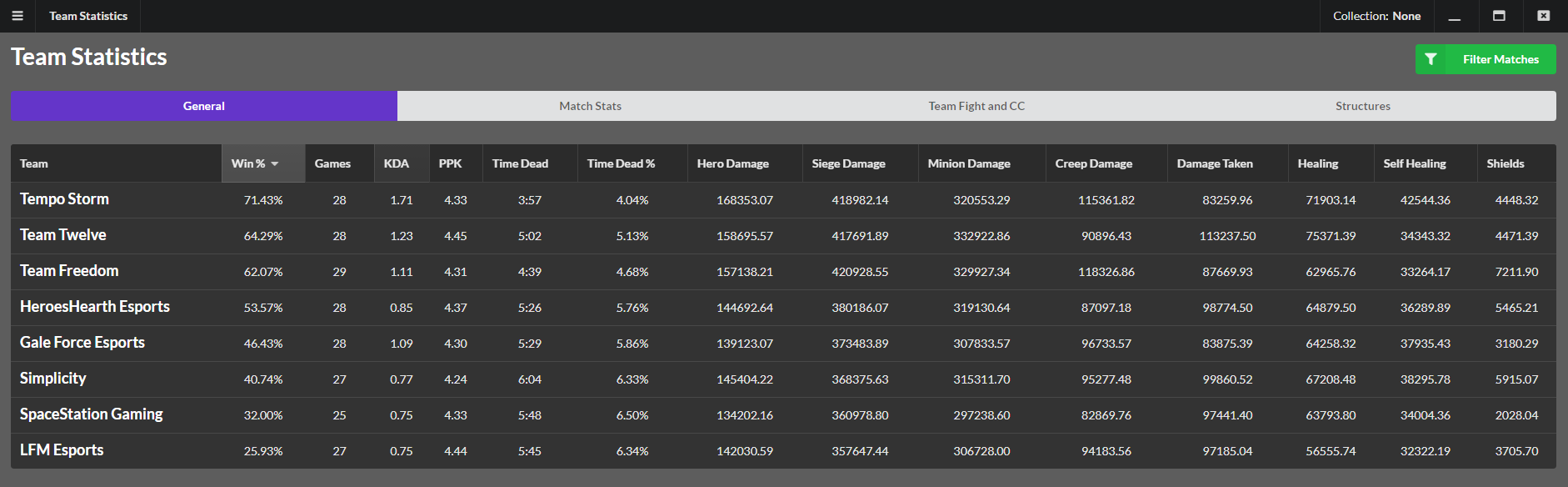This screenshot has width=1568, height=487.
Task: Click the funnel icon on Filter Matches
Action: [x=1431, y=59]
